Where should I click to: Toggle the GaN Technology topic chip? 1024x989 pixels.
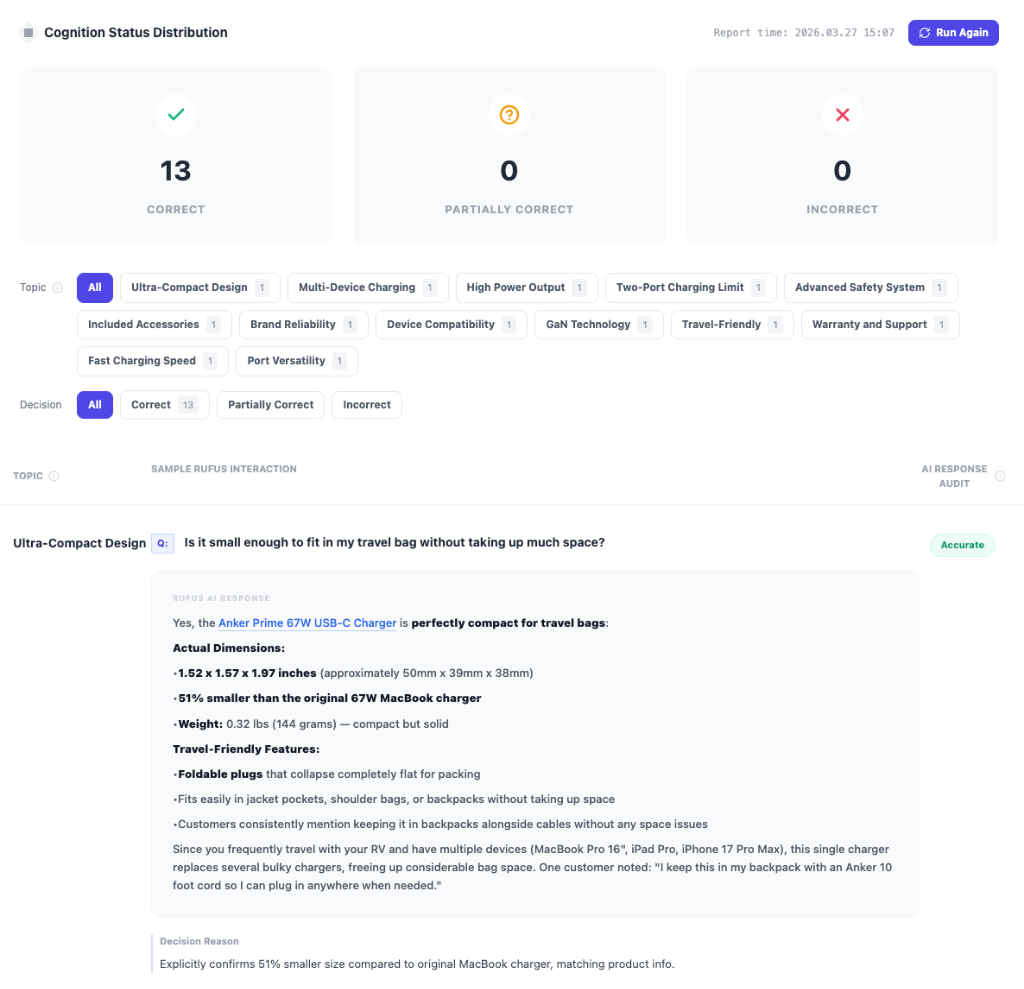[597, 325]
